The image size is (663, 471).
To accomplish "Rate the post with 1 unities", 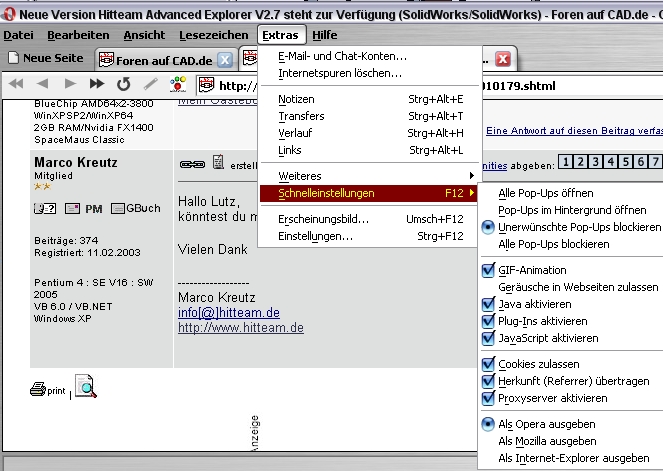I will [566, 162].
